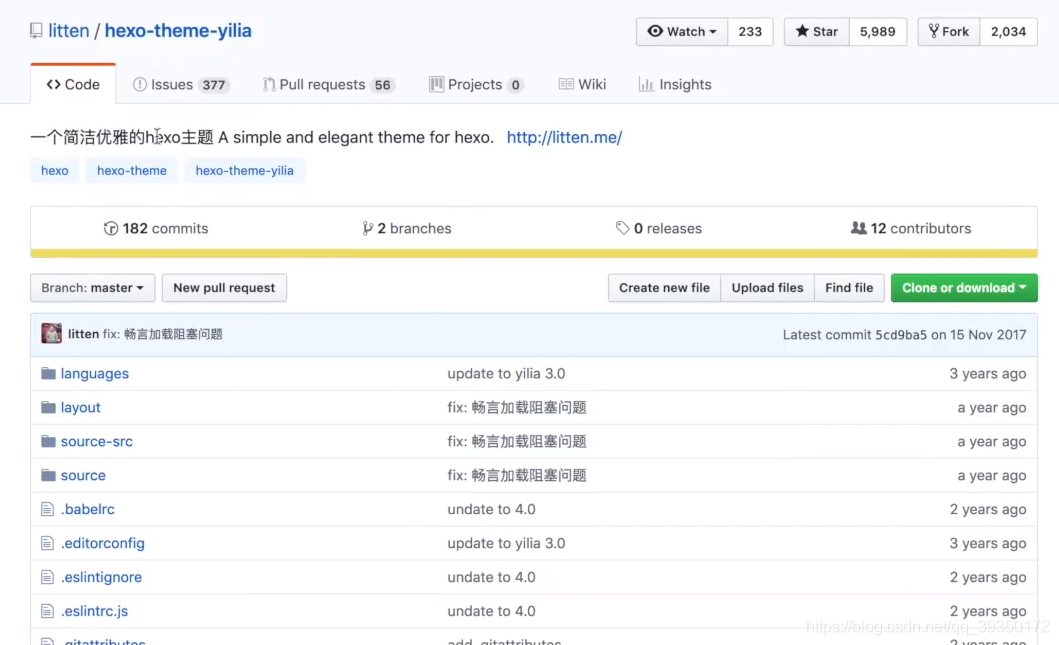Open the .eslintignore file
1059x645 pixels.
click(101, 577)
